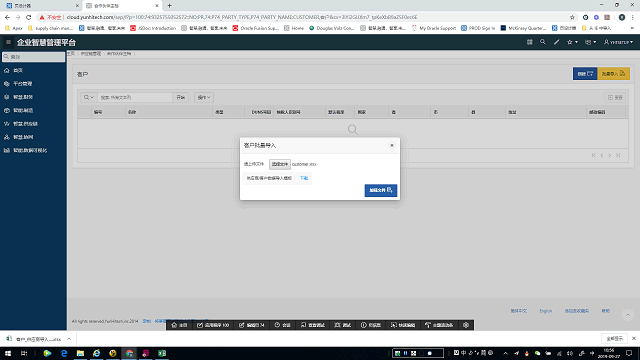Click the blue upload file button in dialog
640x360 pixels.
[x=380, y=190]
